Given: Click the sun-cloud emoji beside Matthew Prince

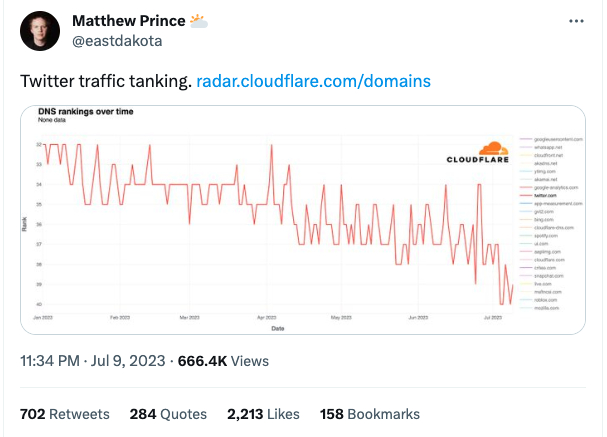Looking at the screenshot, I should (x=198, y=21).
